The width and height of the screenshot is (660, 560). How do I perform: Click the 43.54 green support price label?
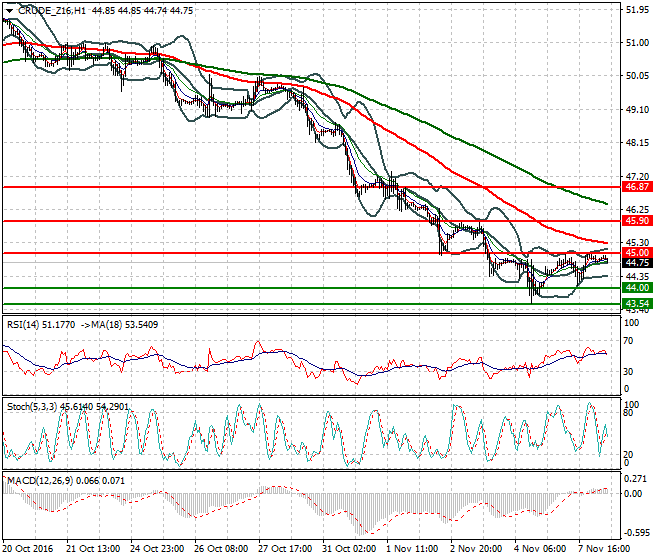click(x=637, y=304)
